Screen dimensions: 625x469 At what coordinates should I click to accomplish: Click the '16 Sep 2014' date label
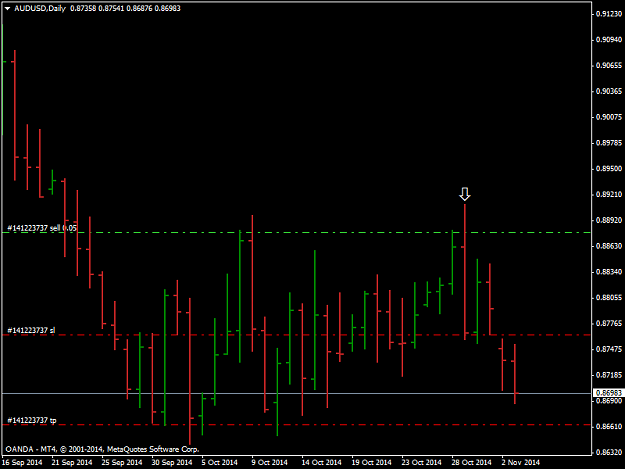click(22, 462)
